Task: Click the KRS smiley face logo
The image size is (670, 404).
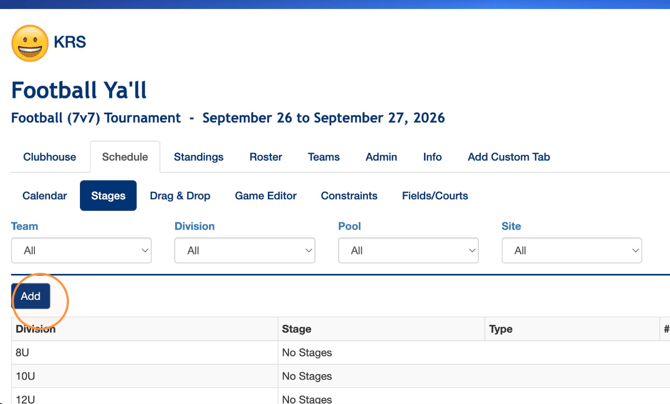Action: click(30, 43)
